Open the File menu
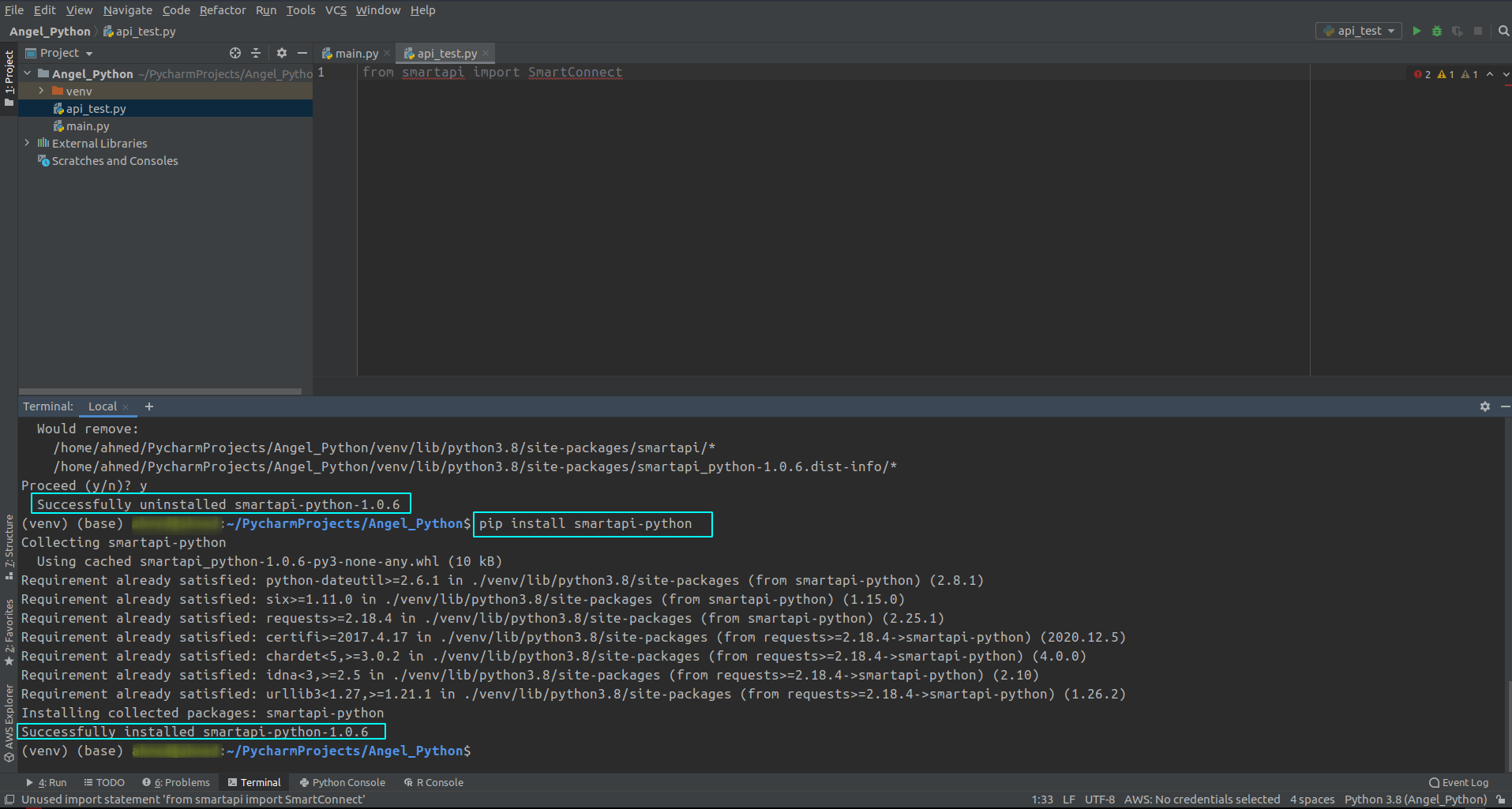This screenshot has height=809, width=1512. [14, 10]
